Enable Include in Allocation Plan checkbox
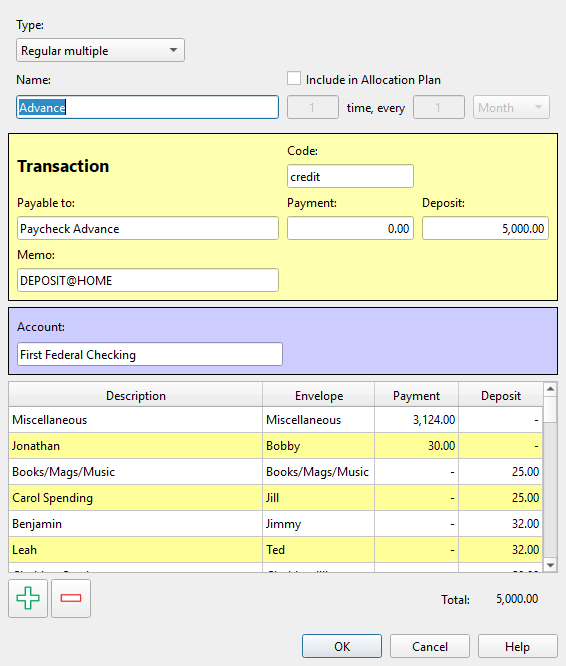Viewport: 566px width, 666px height. tap(294, 79)
